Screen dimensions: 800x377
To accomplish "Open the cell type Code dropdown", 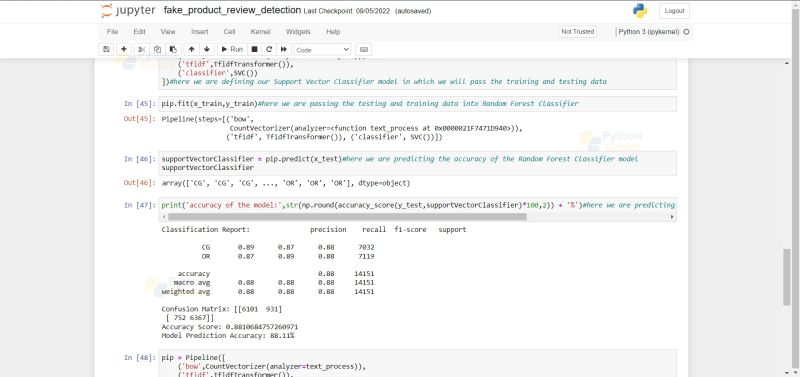I will (x=322, y=50).
